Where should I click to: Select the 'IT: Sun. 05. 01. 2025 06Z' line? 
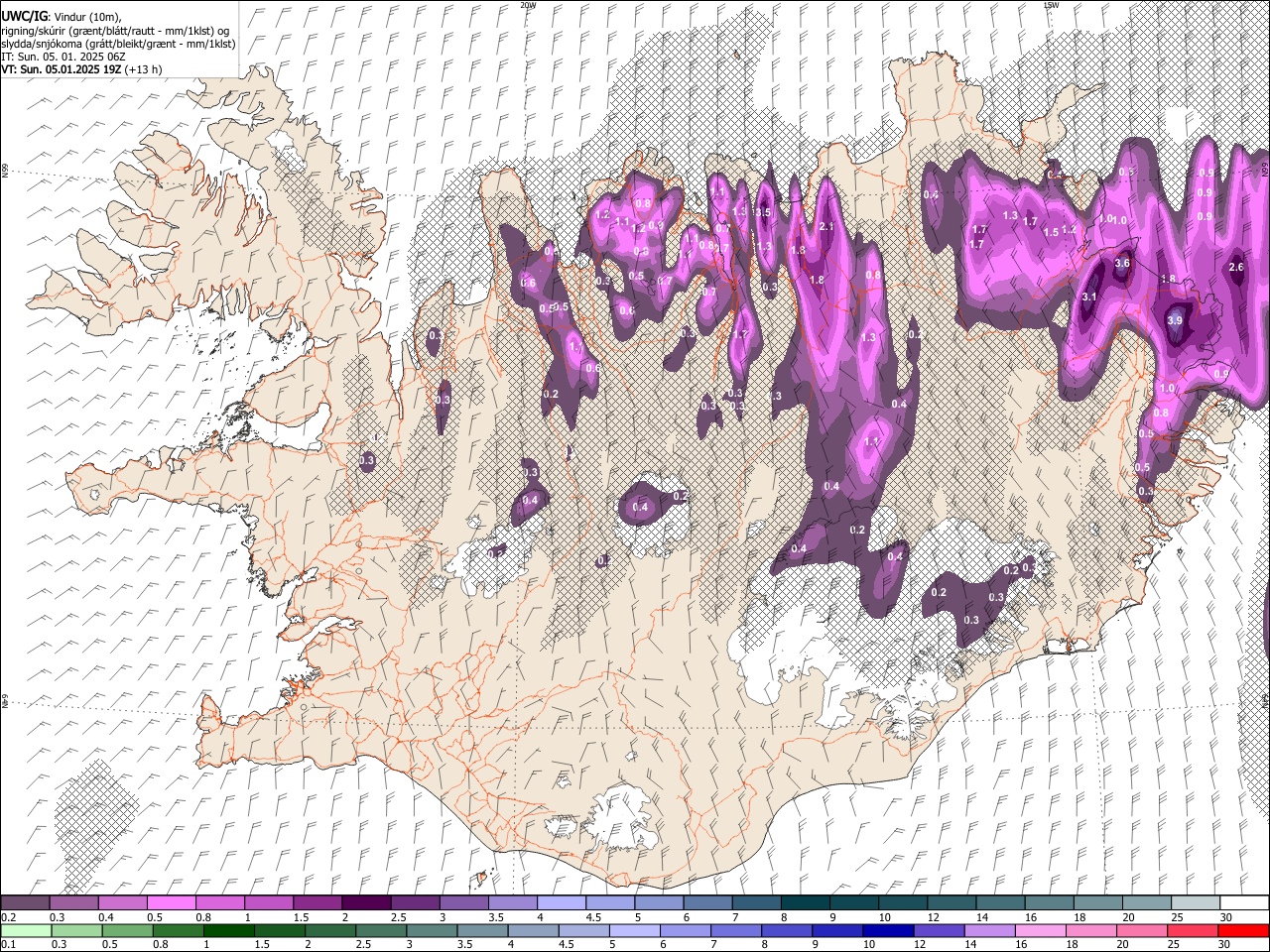[63, 57]
